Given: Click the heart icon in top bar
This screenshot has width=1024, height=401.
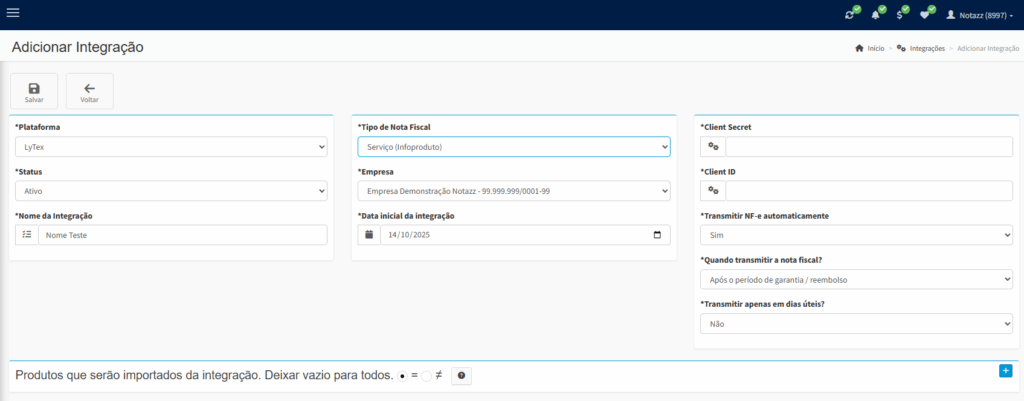Looking at the screenshot, I should coord(925,15).
